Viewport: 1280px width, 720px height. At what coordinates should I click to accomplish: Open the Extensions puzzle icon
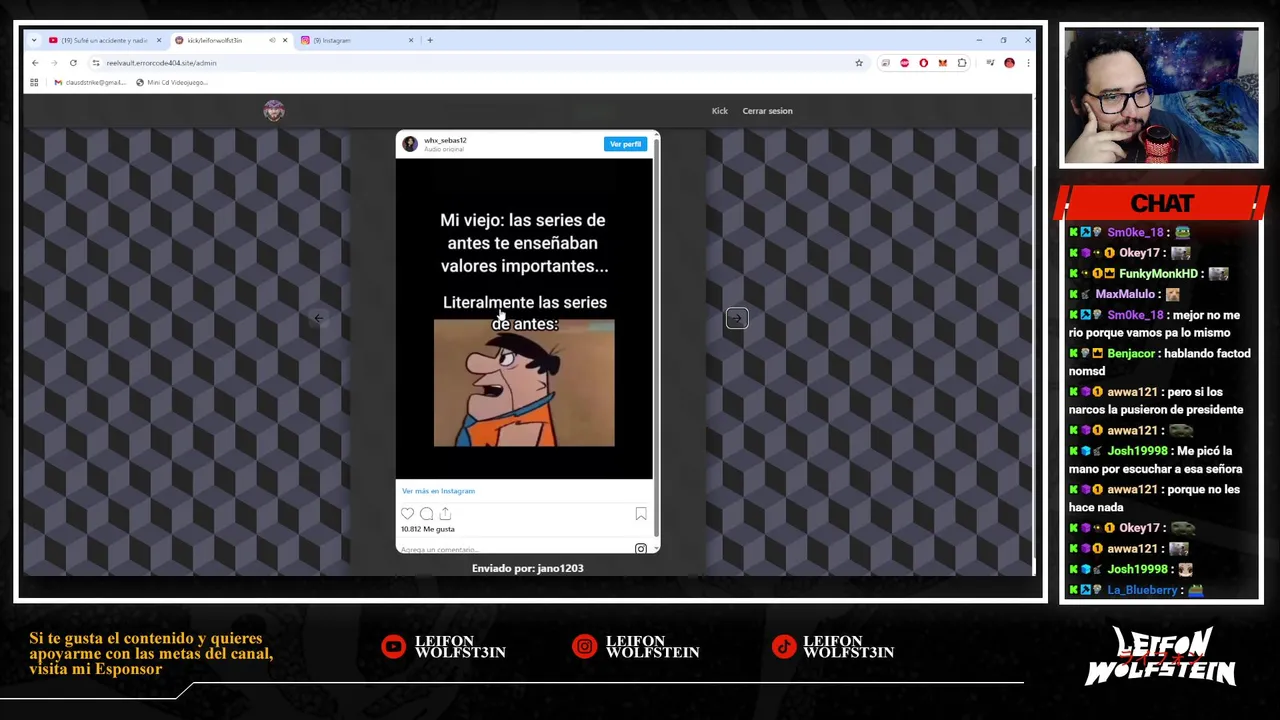pos(962,63)
